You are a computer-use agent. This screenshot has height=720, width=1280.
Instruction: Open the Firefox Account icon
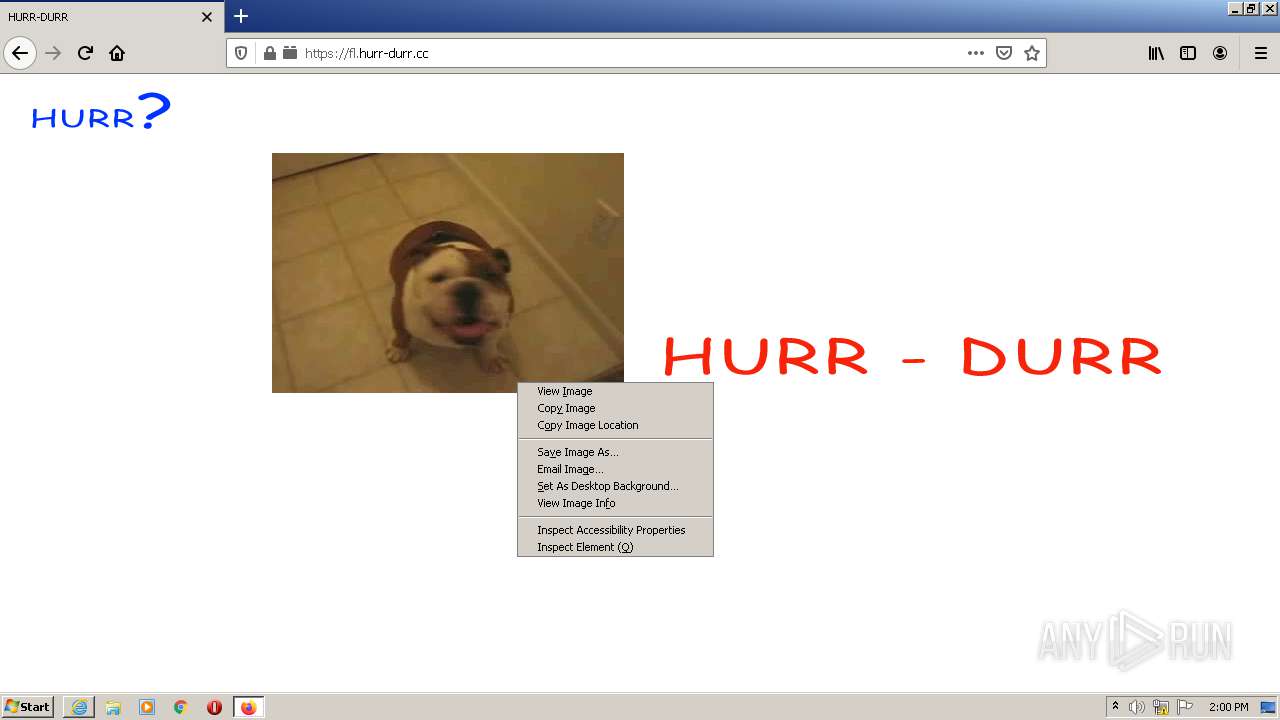click(x=1220, y=53)
